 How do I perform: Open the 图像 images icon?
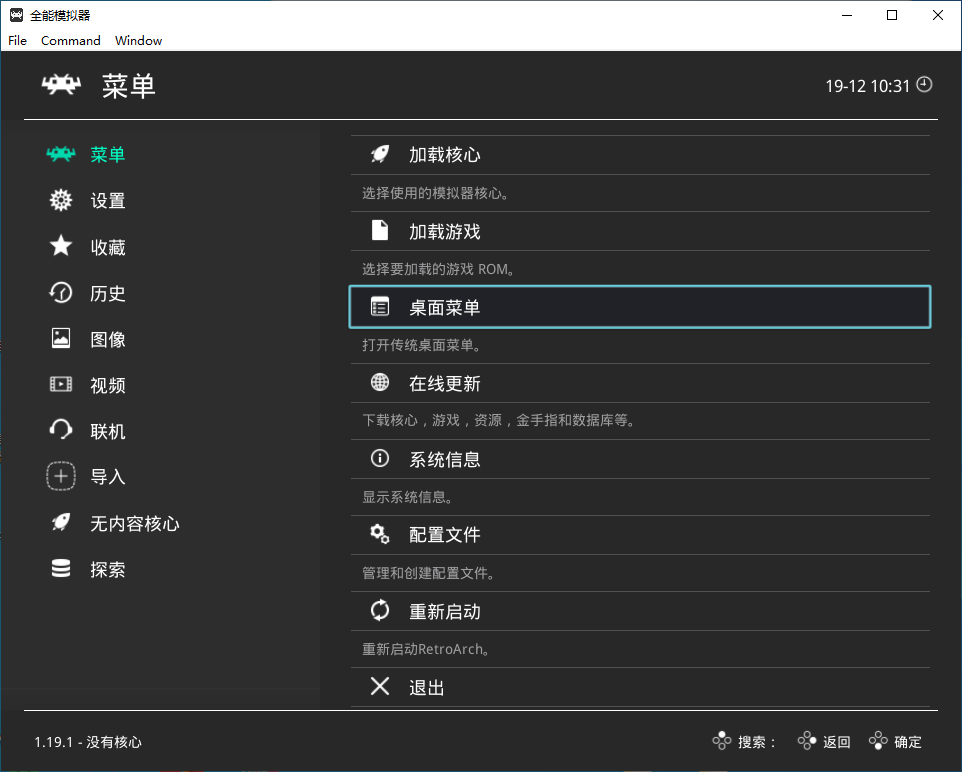(60, 339)
